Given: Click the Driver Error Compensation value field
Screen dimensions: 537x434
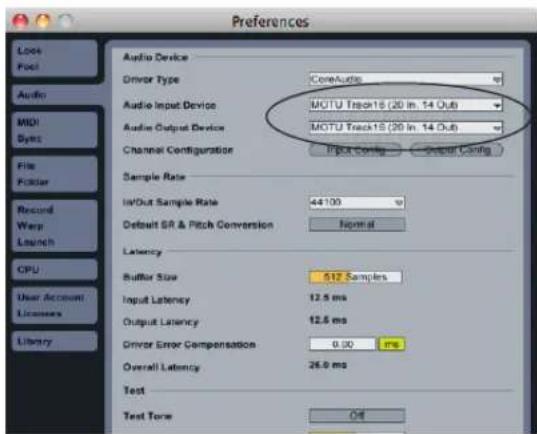Looking at the screenshot, I should pyautogui.click(x=342, y=344).
